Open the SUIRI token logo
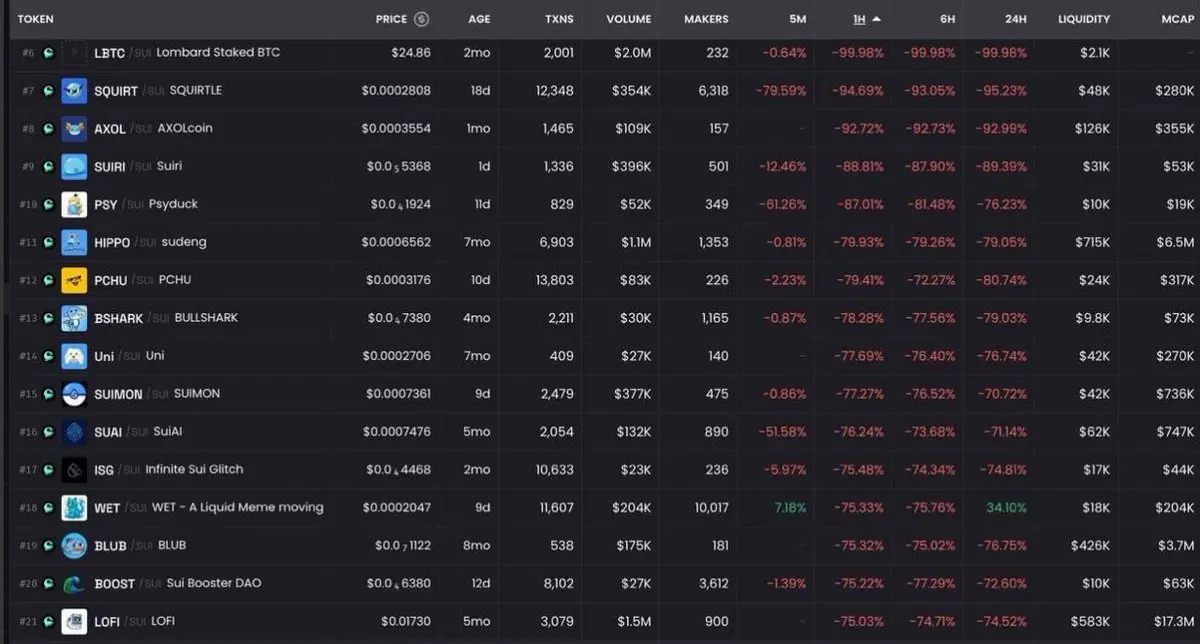Image resolution: width=1200 pixels, height=644 pixels. pyautogui.click(x=74, y=167)
